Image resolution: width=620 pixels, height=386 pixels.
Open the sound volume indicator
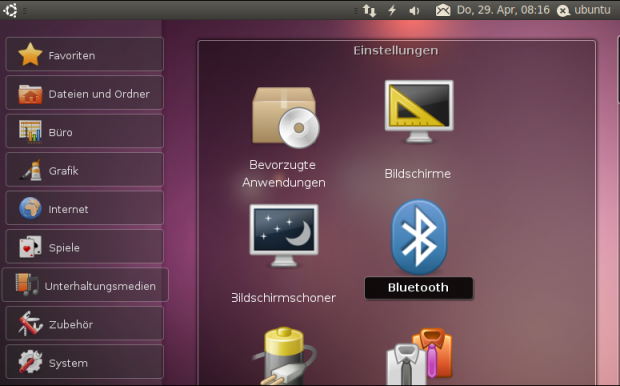[414, 10]
